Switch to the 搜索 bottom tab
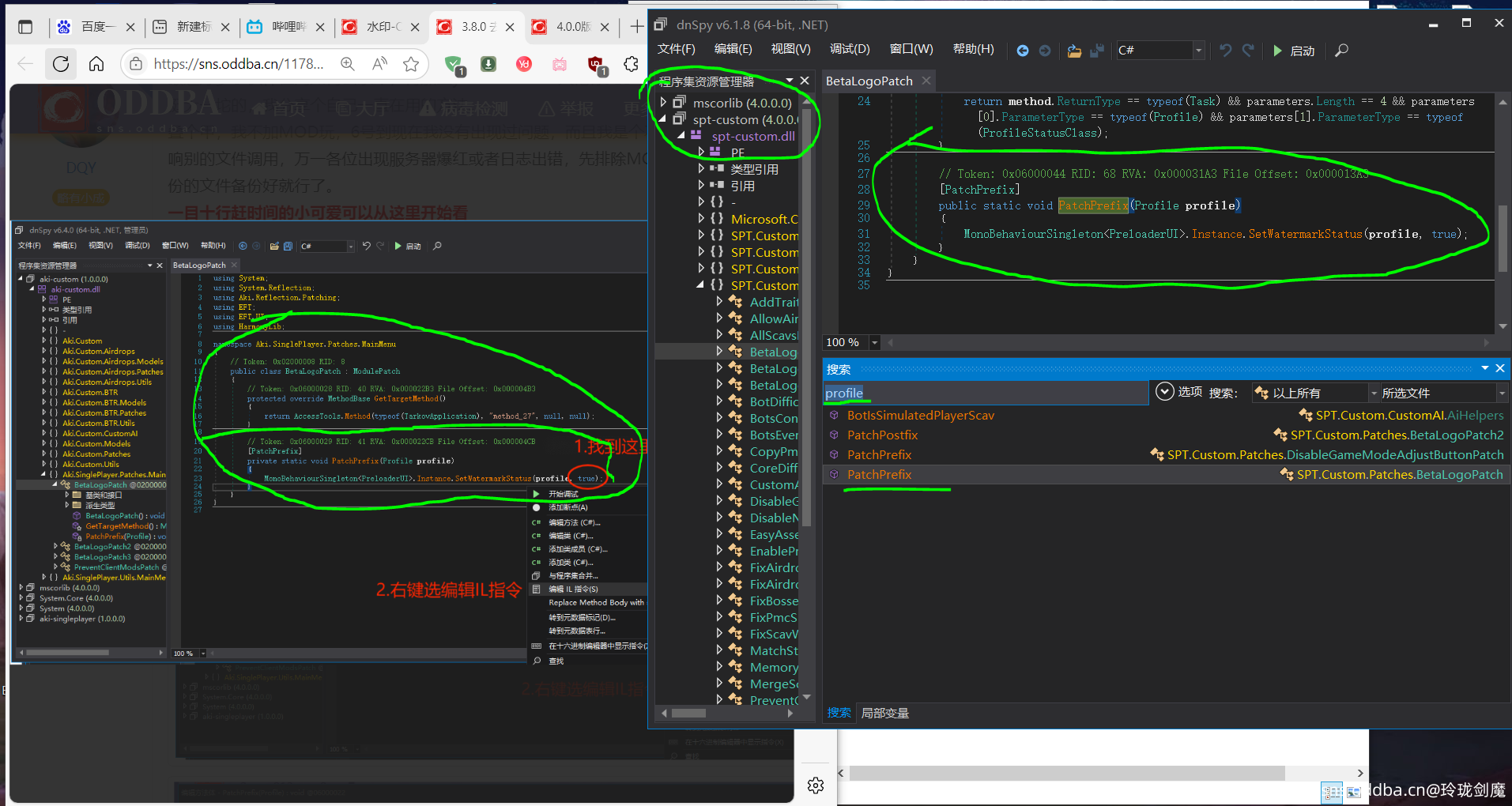Viewport: 1512px width, 806px height. point(839,714)
